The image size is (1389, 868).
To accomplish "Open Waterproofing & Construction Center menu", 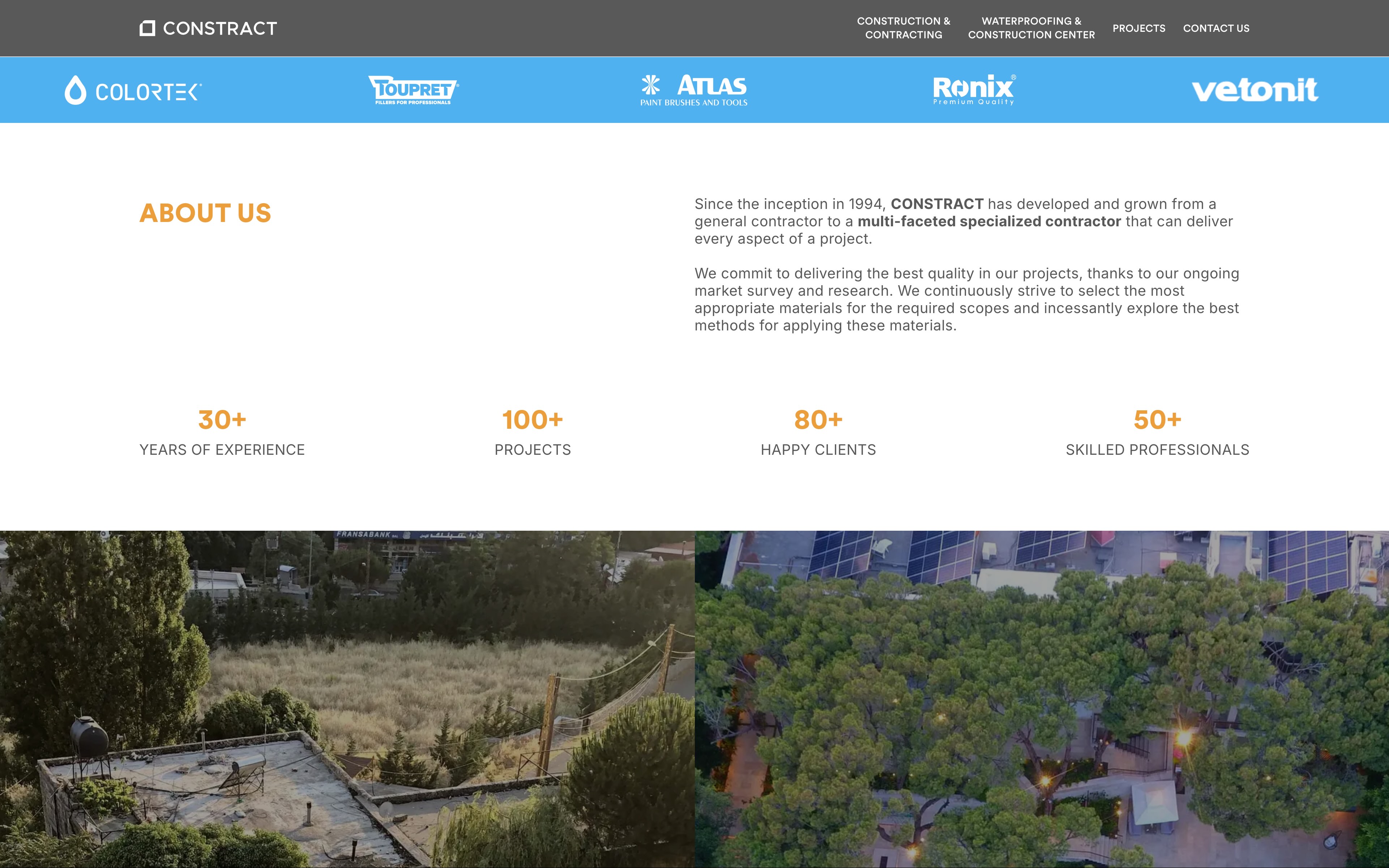I will pos(1031,28).
